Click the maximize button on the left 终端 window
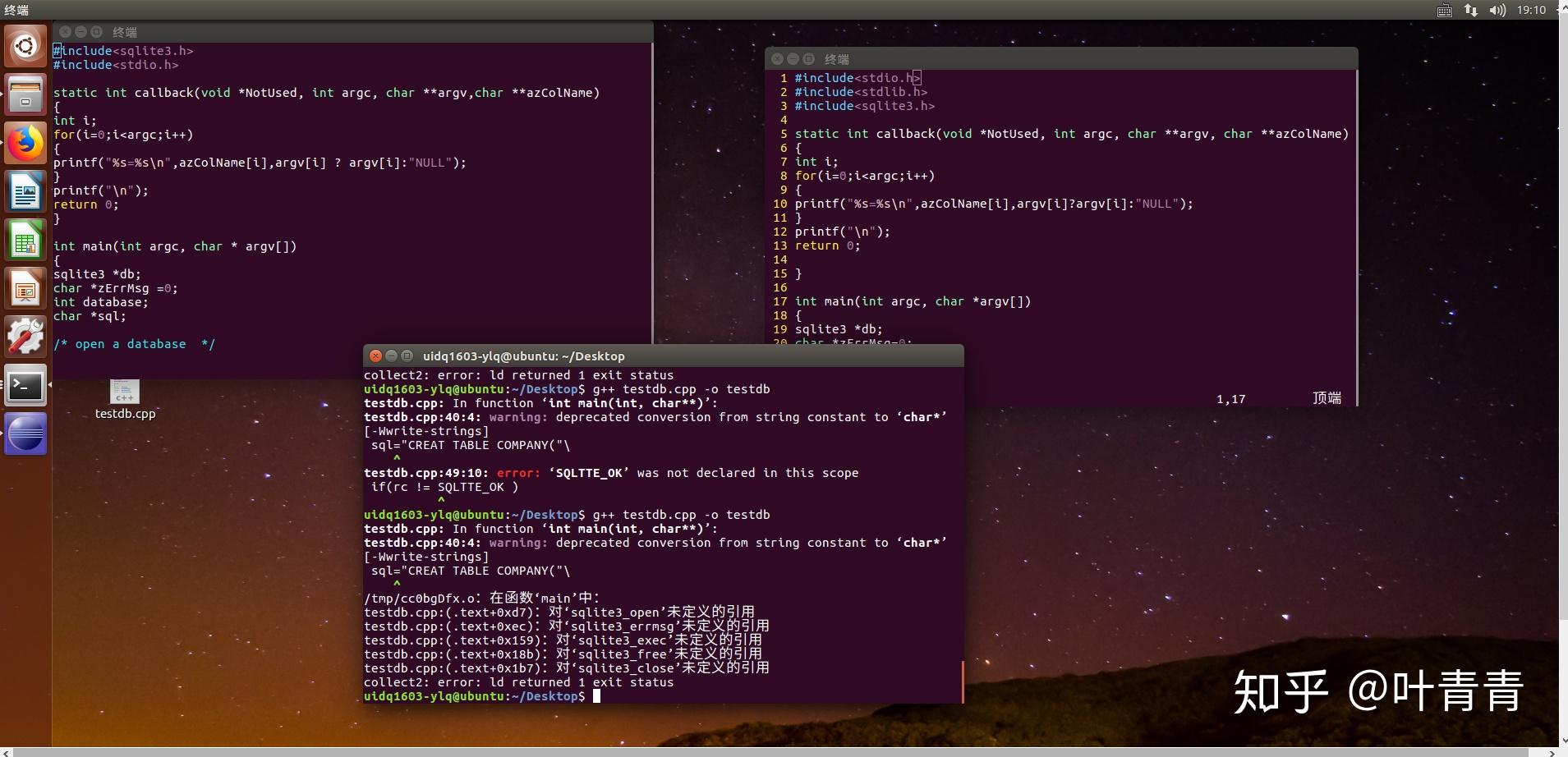The width and height of the screenshot is (1568, 757). click(97, 31)
